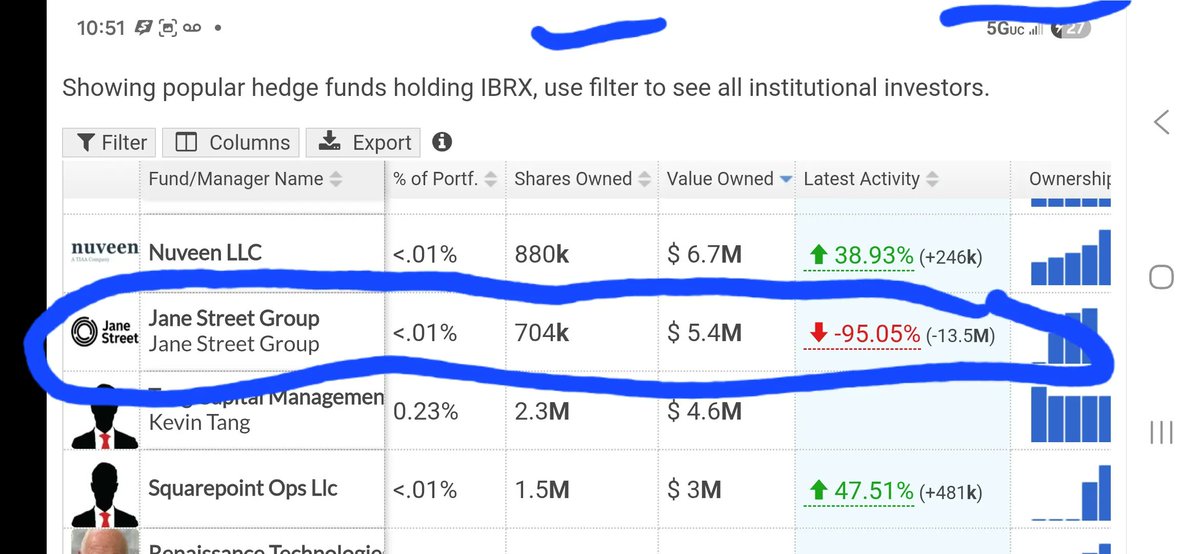Click Nuveen's $ 6.7M value cell
Screen dimensions: 1200x554
(705, 255)
